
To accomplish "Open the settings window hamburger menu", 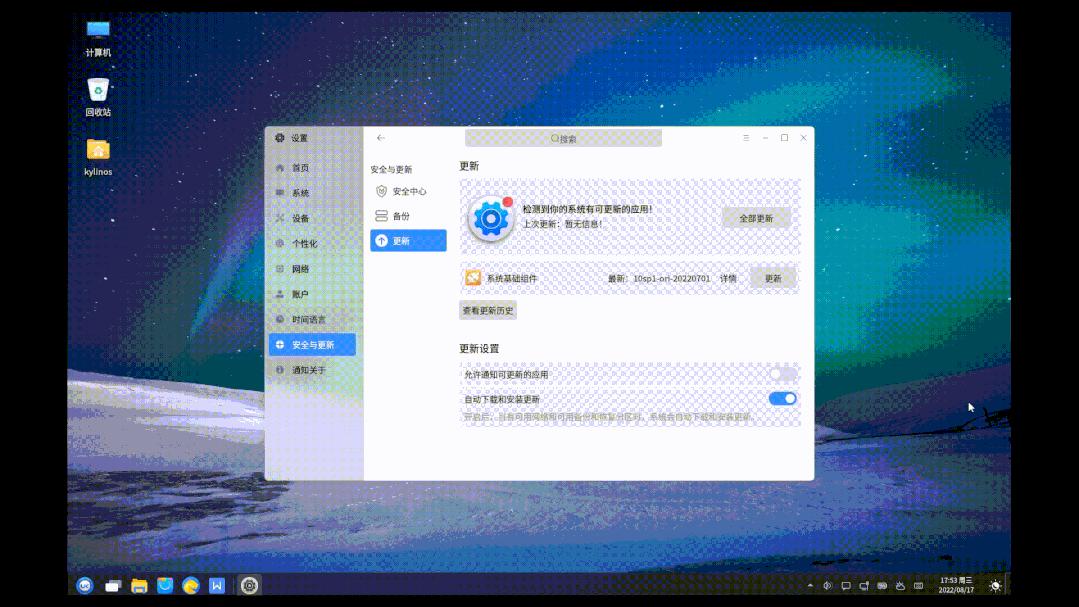I will coord(745,138).
